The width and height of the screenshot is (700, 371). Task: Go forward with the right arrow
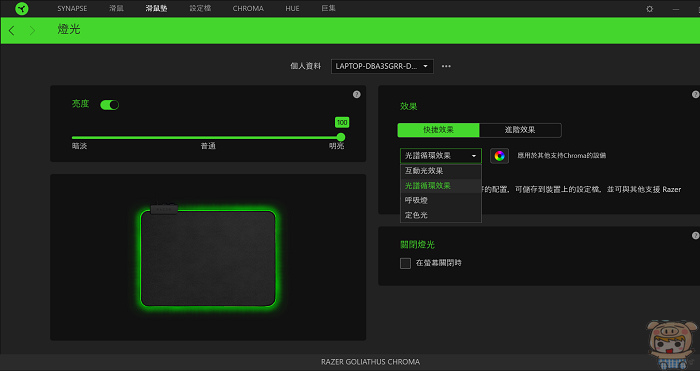coord(32,30)
